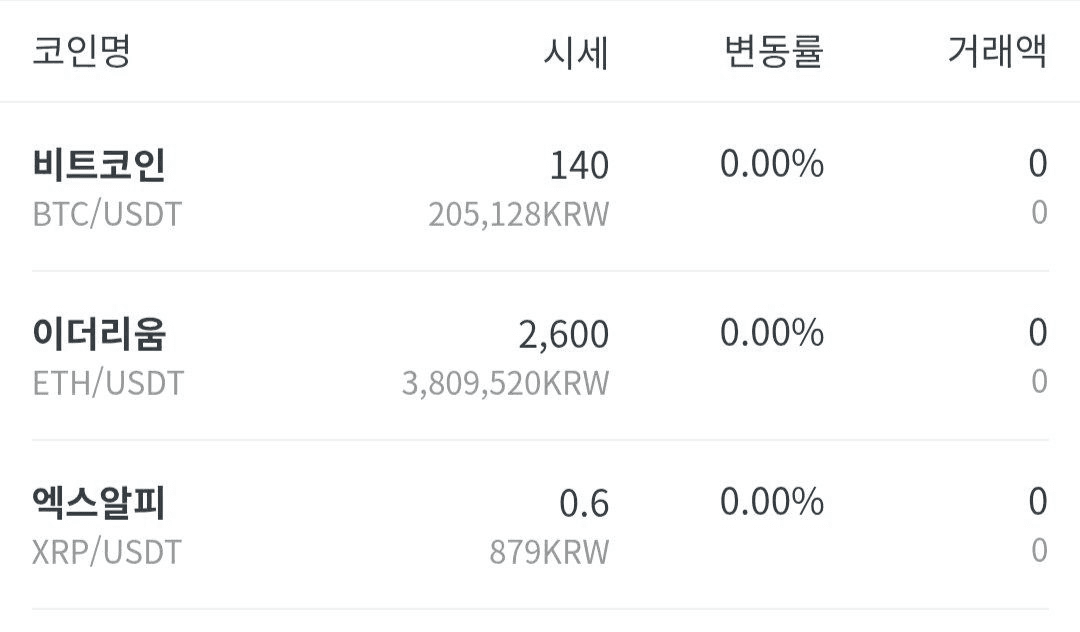Image resolution: width=1080 pixels, height=632 pixels.
Task: Click the 879KRW converted price
Action: [548, 552]
